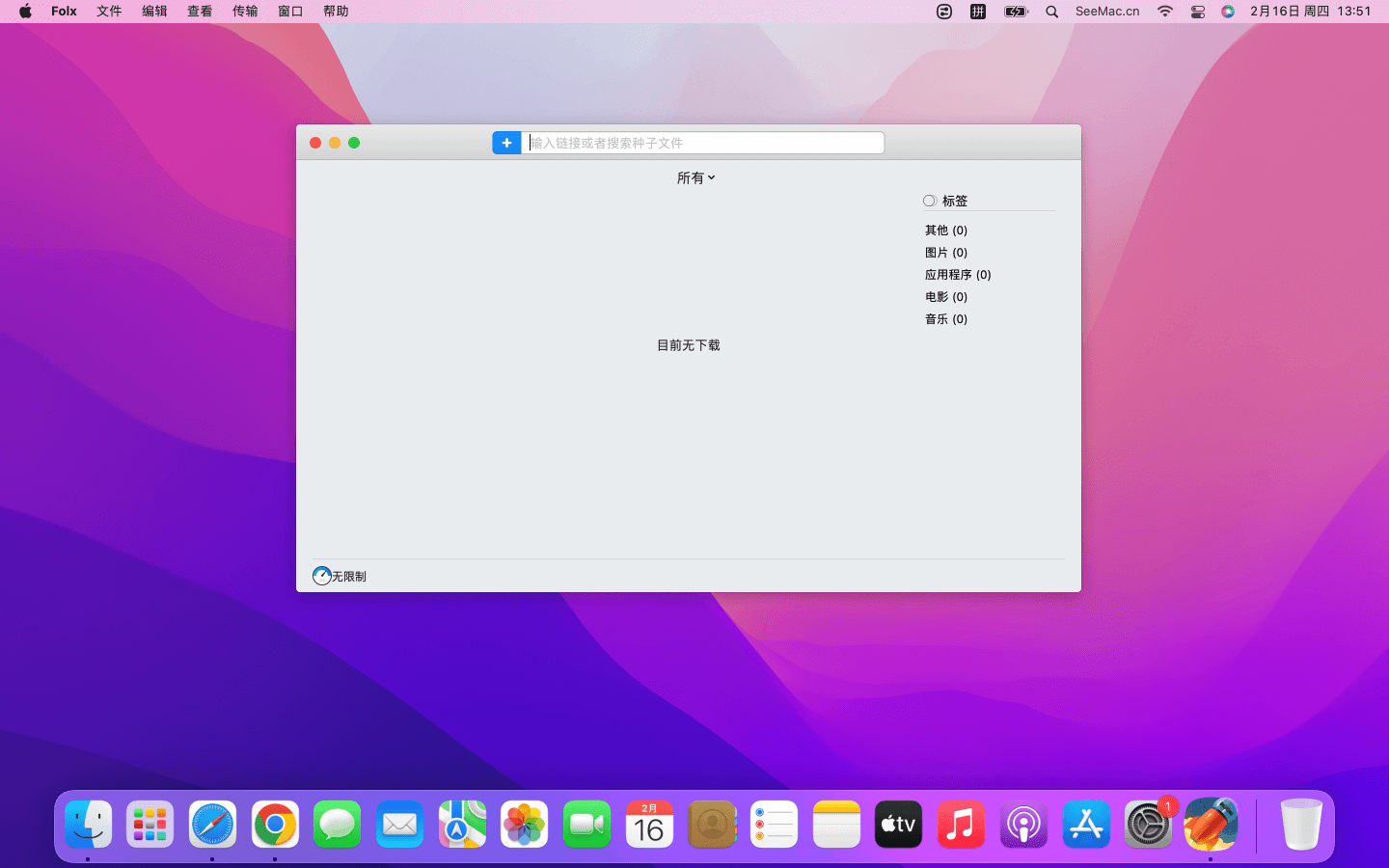Open Folx app from the dock

[x=1211, y=825]
